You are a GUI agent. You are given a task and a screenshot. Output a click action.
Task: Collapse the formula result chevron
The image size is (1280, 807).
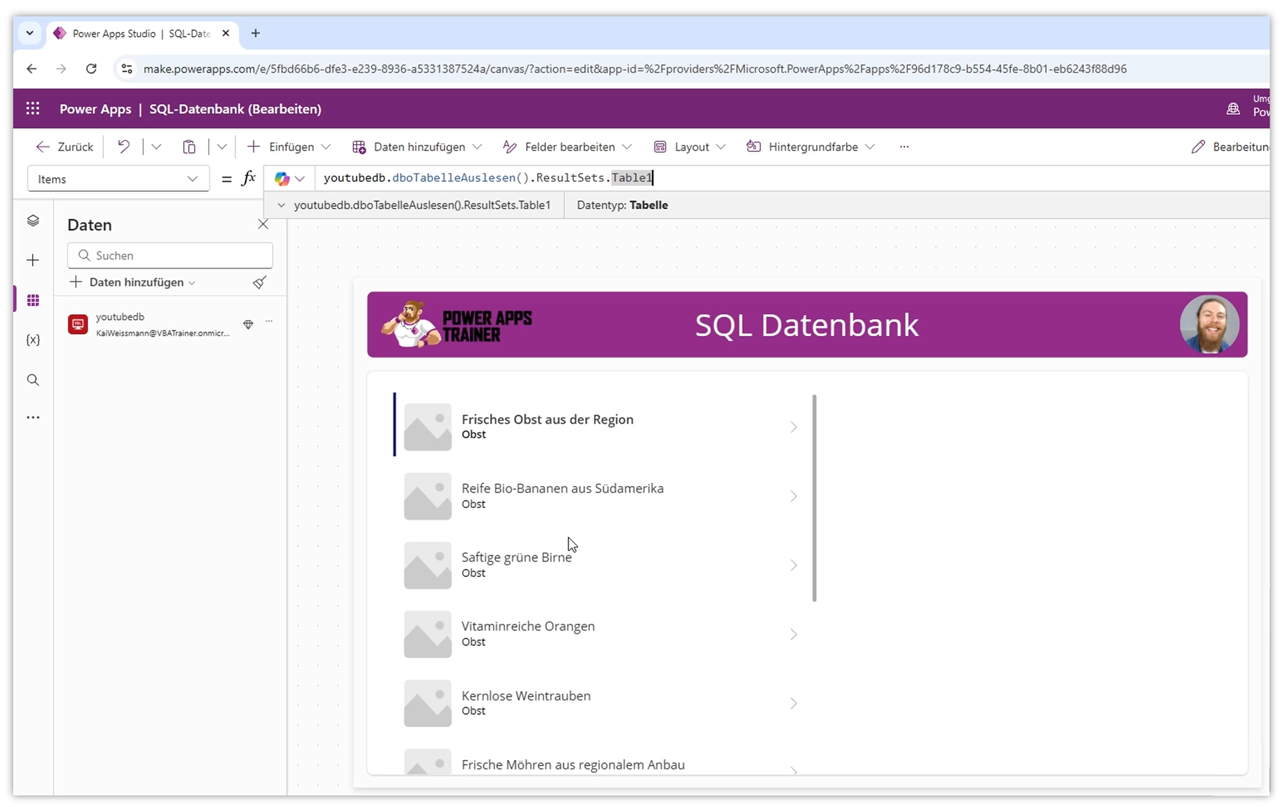(x=281, y=205)
